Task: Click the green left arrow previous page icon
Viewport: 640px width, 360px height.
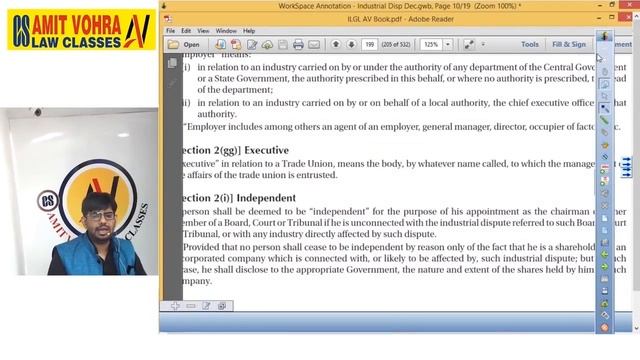Action: pyautogui.click(x=604, y=255)
